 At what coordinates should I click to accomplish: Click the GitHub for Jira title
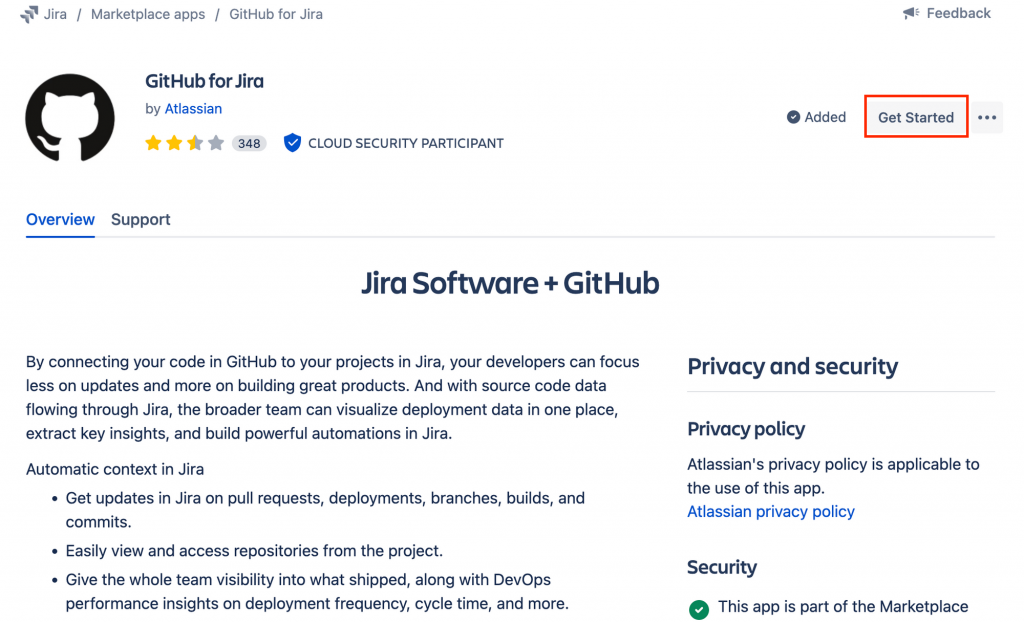[x=204, y=81]
